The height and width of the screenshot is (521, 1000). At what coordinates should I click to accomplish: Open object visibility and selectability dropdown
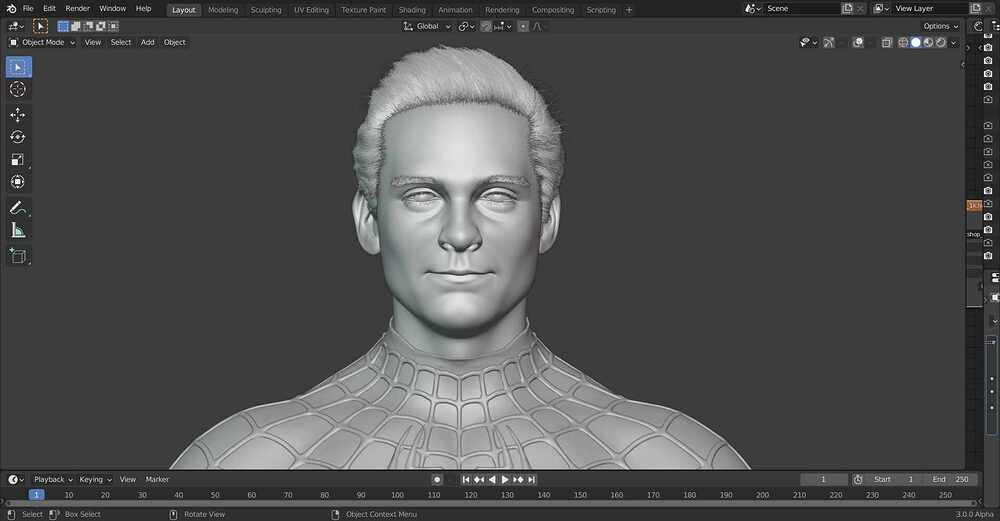coord(808,43)
